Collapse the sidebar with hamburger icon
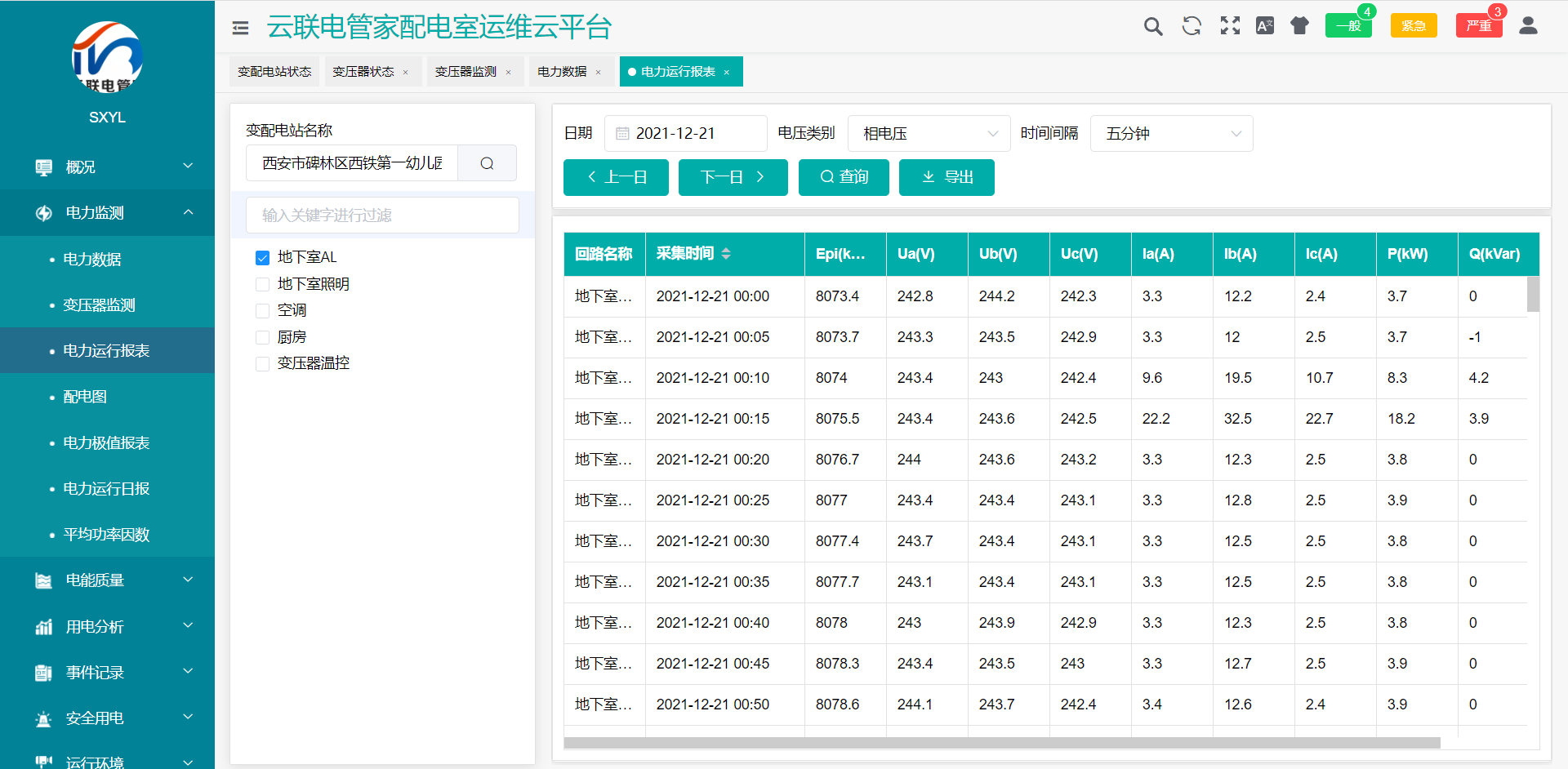Screen dimensions: 1568x769 (240, 27)
